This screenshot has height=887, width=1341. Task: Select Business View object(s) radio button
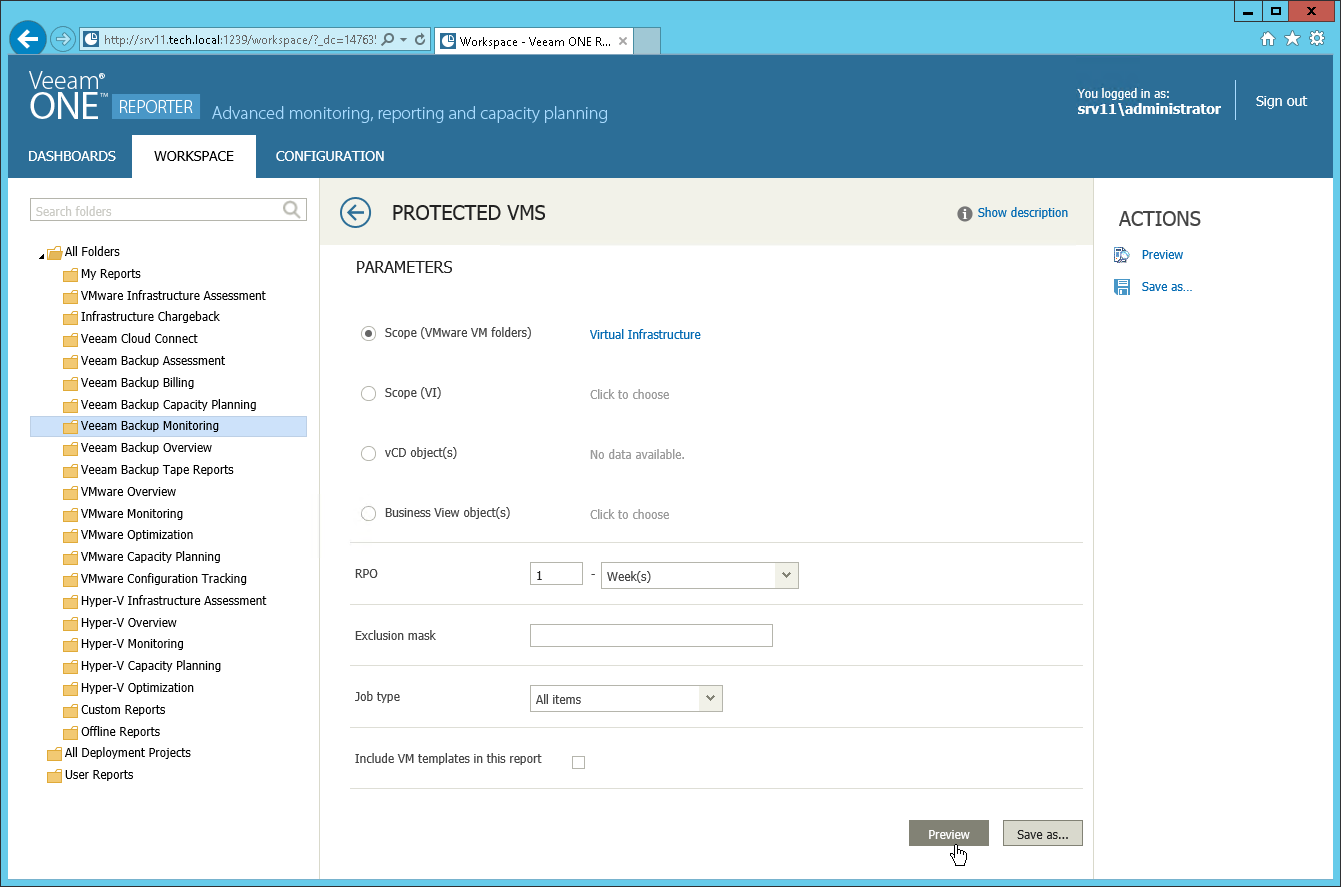(x=368, y=514)
